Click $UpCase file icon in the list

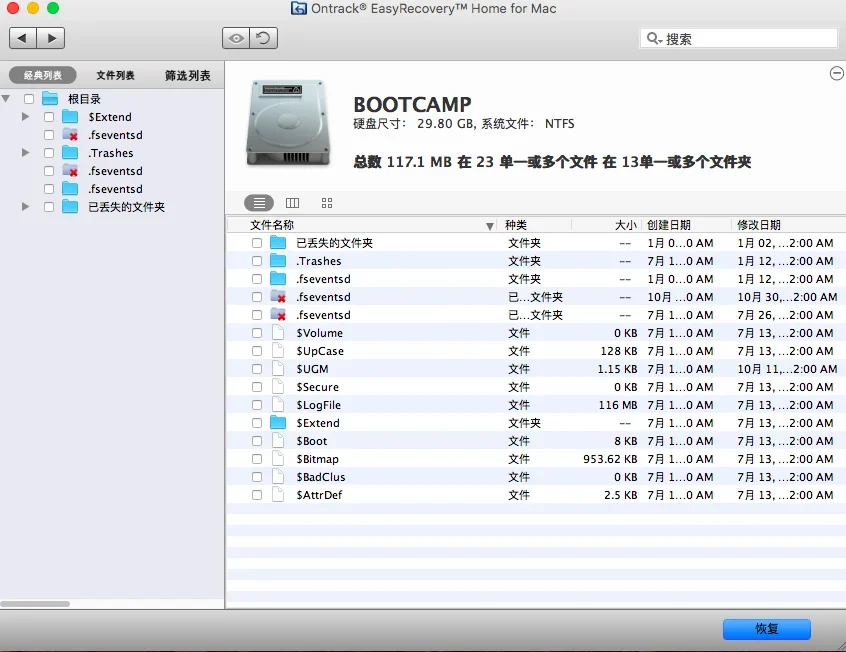pyautogui.click(x=278, y=351)
